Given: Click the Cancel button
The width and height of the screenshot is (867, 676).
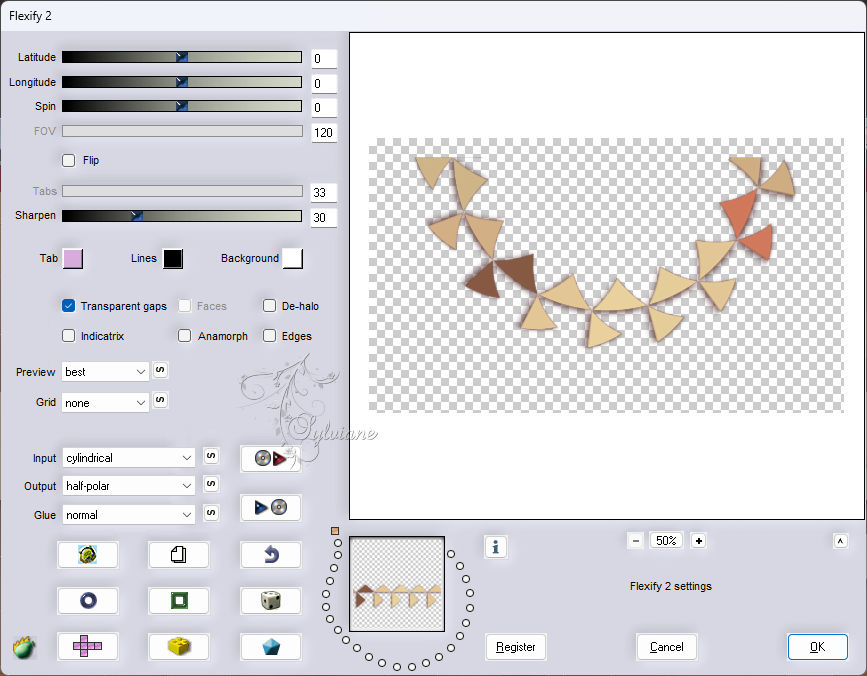Looking at the screenshot, I should pyautogui.click(x=666, y=647).
